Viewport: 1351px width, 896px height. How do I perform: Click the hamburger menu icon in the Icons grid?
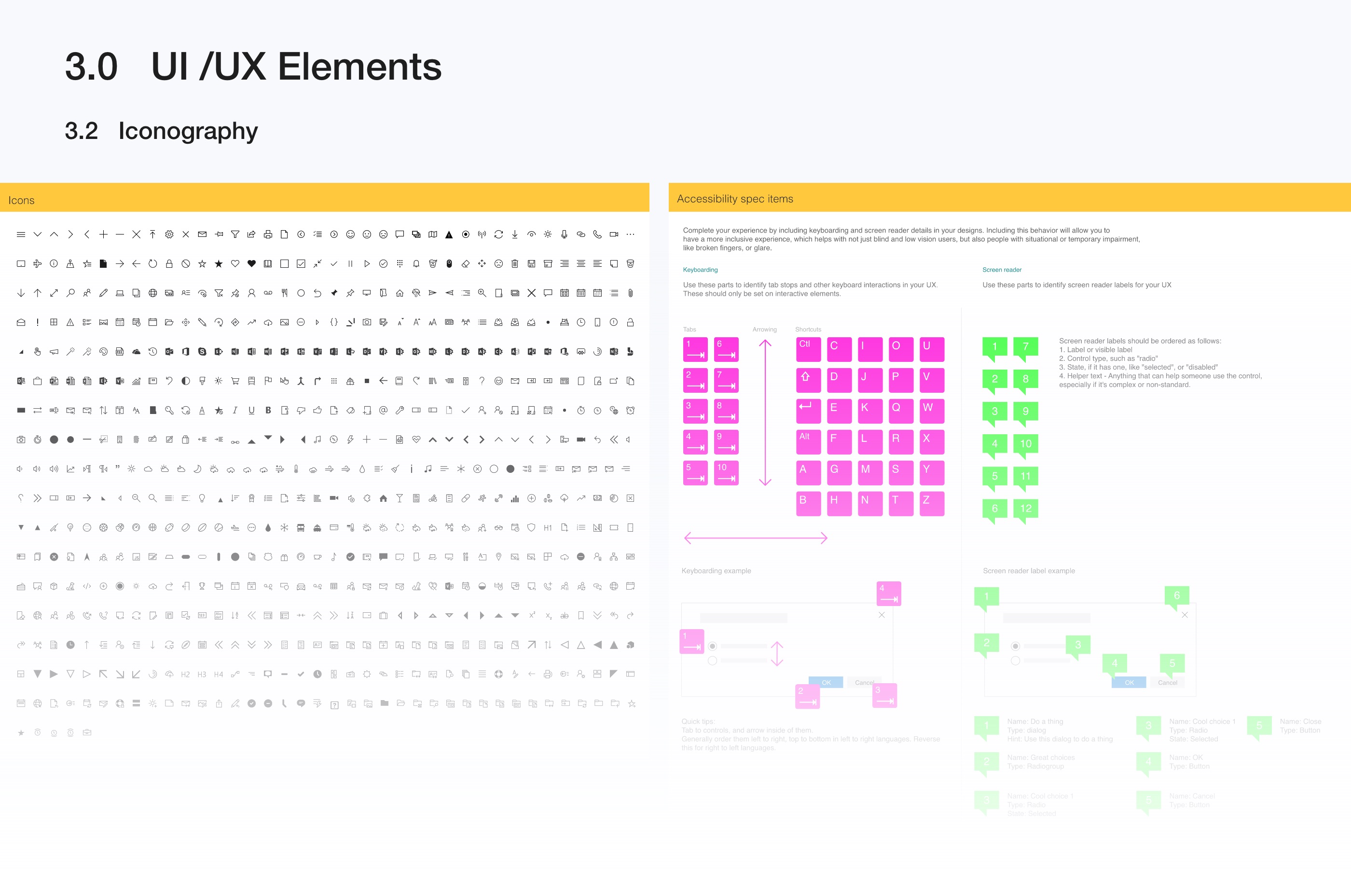tap(21, 234)
